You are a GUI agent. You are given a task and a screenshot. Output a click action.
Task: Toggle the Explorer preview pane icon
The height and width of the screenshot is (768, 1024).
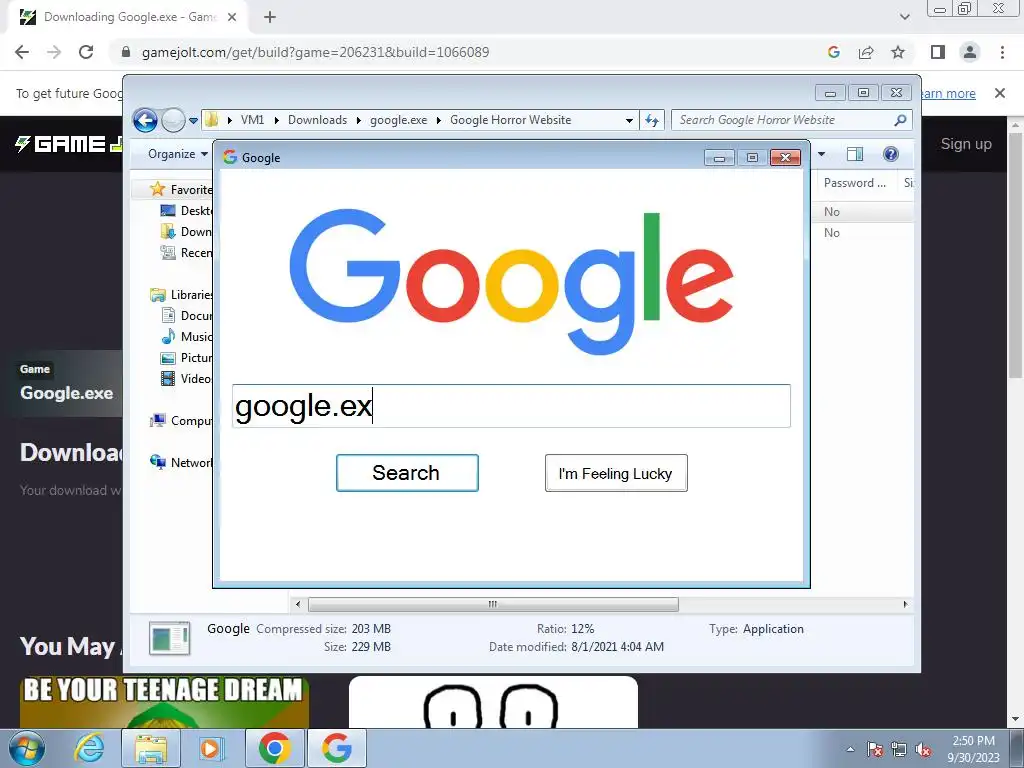click(x=855, y=154)
